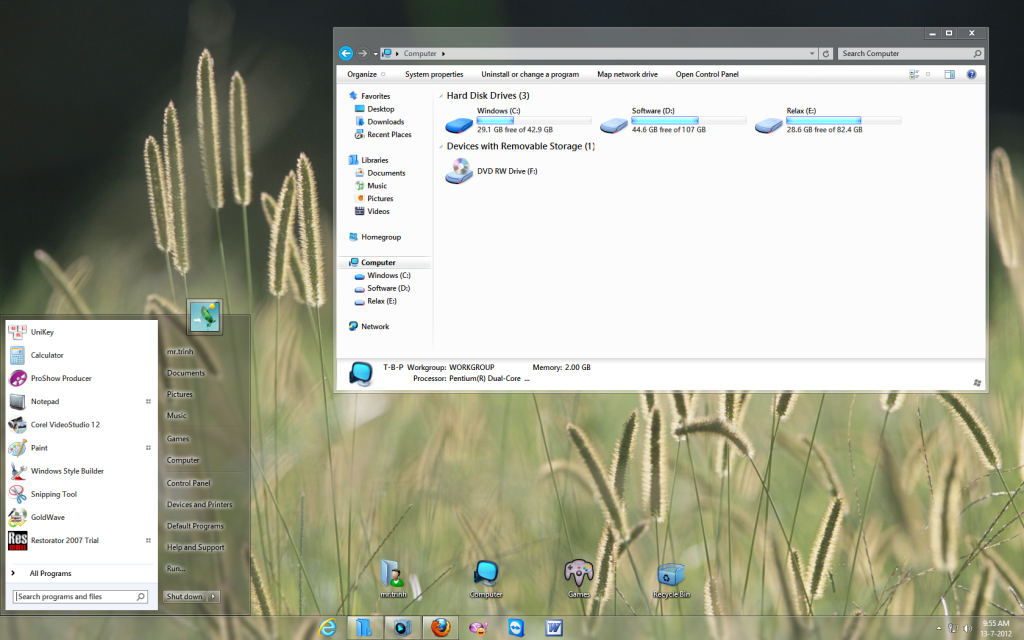The width and height of the screenshot is (1024, 640).
Task: Launch Corel VideoStudio 12
Action: coord(64,425)
